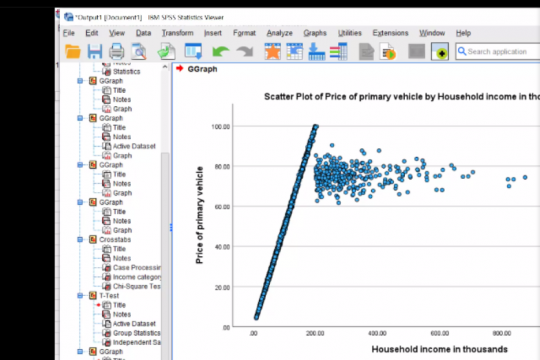Click the Chi-Square Tests table icon
The height and width of the screenshot is (360, 540).
tap(107, 286)
